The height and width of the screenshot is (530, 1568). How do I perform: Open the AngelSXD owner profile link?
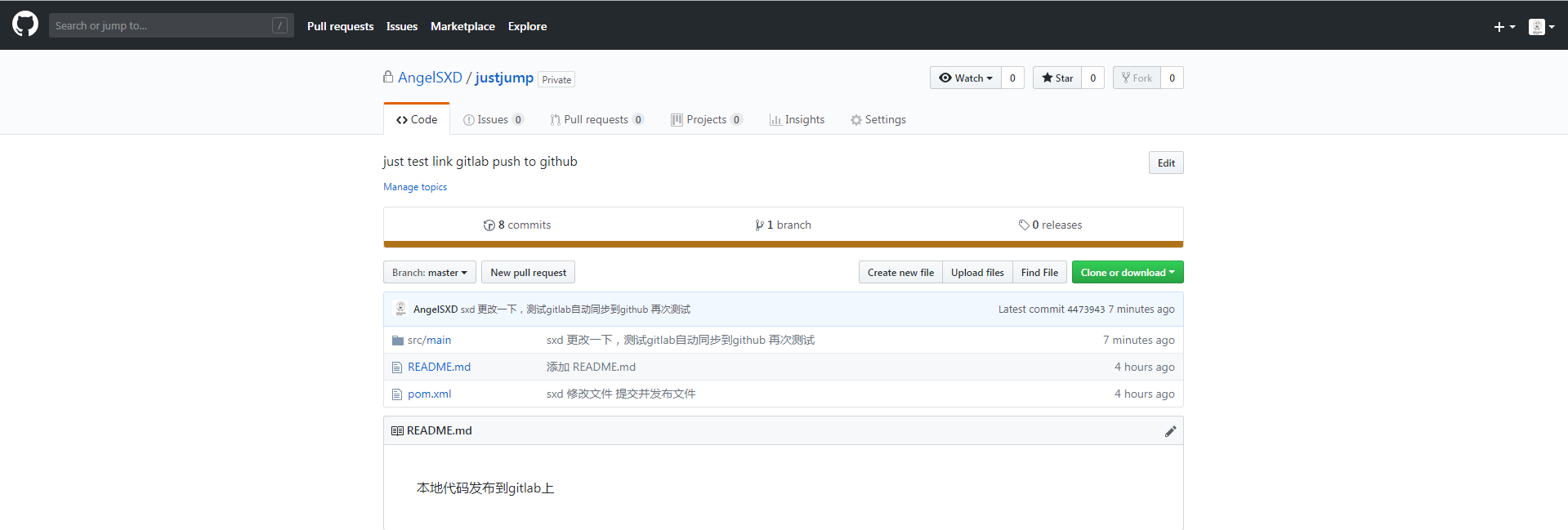click(430, 78)
